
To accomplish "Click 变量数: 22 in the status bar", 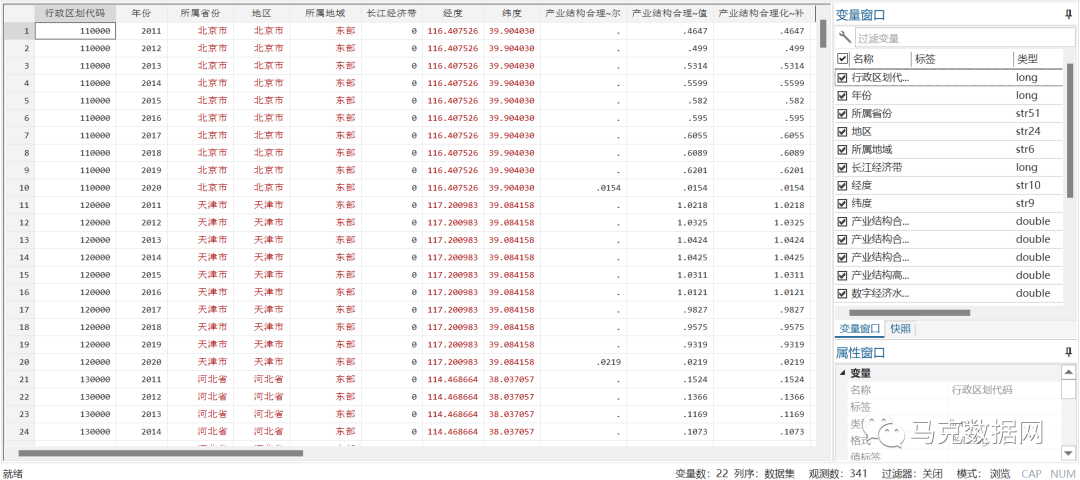I will pyautogui.click(x=701, y=473).
